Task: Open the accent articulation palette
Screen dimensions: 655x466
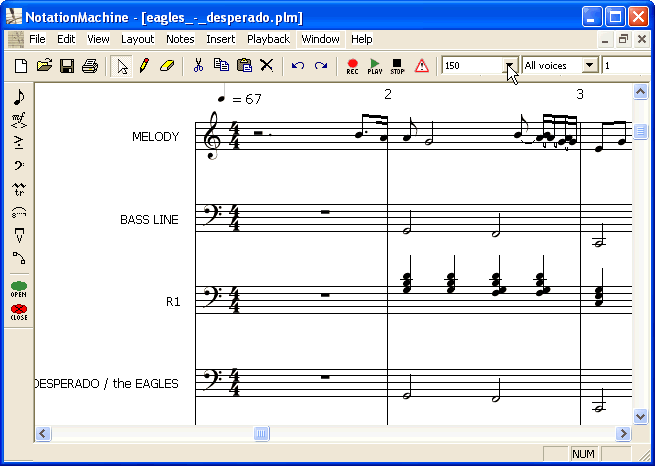Action: click(x=19, y=143)
